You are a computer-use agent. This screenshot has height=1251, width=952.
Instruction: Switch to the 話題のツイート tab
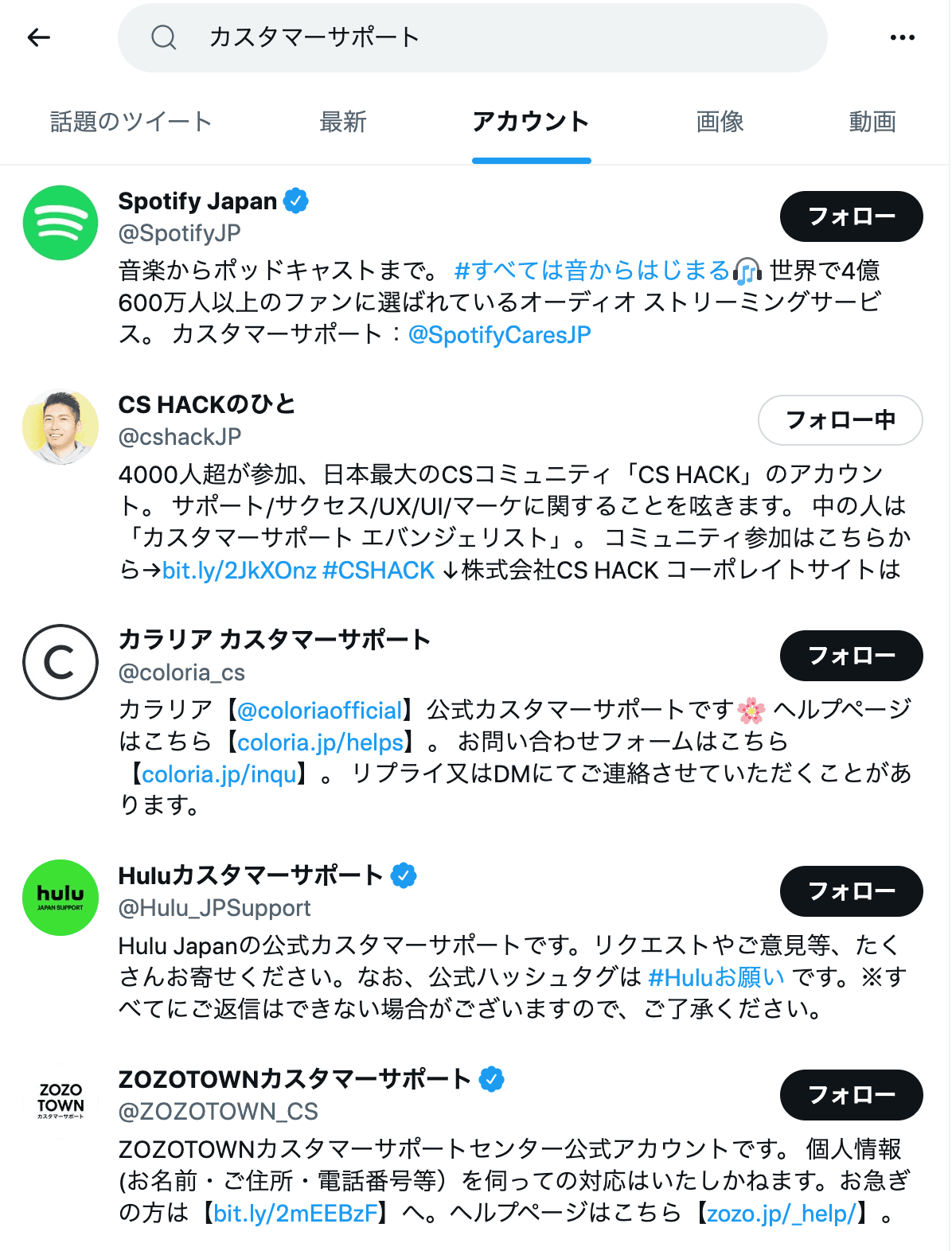131,122
